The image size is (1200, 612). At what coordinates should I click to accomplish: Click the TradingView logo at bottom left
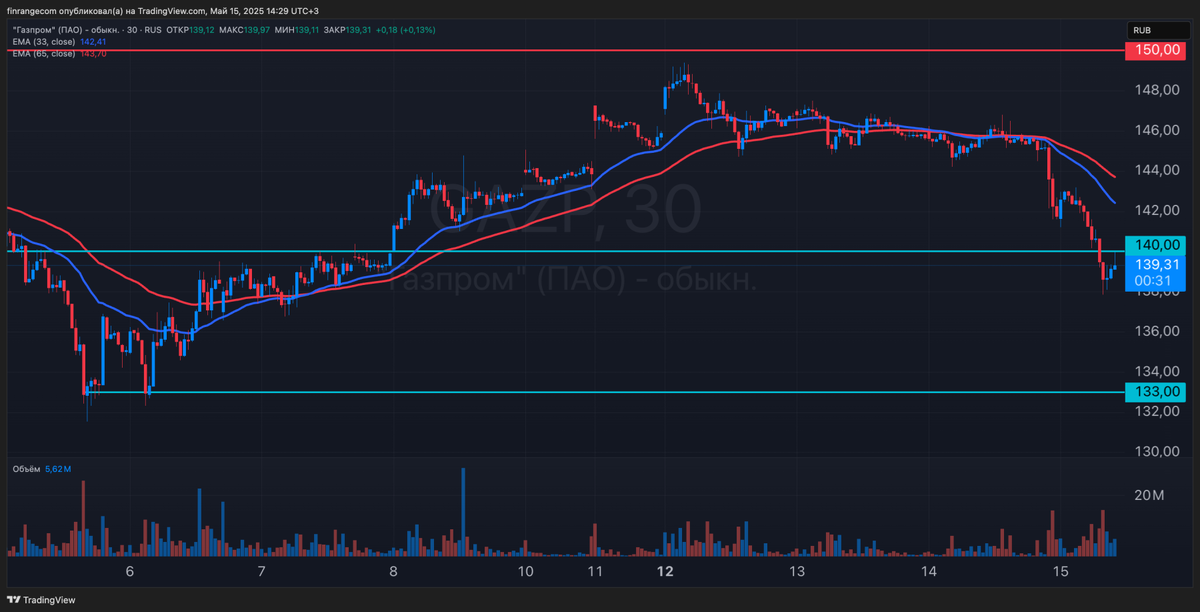[42, 600]
